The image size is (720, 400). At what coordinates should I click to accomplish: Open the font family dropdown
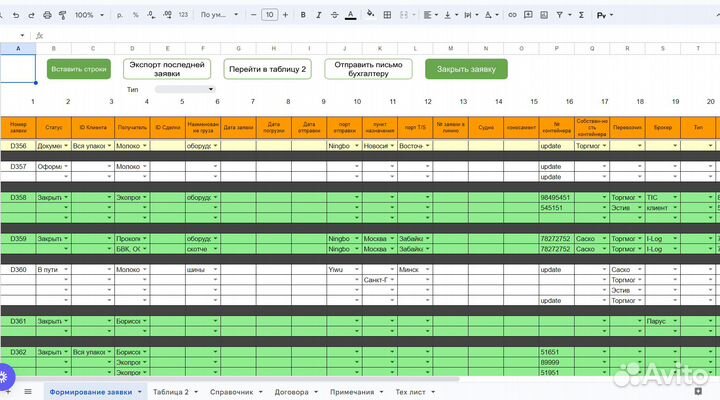point(219,15)
